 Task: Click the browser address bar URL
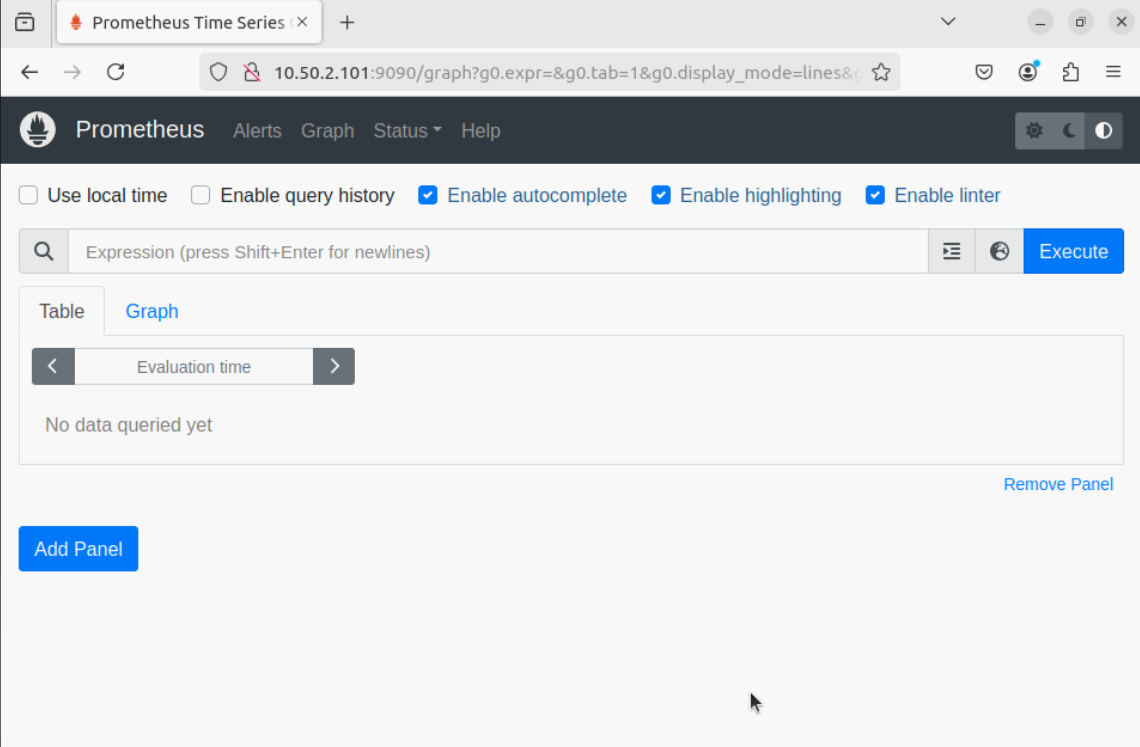[567, 72]
